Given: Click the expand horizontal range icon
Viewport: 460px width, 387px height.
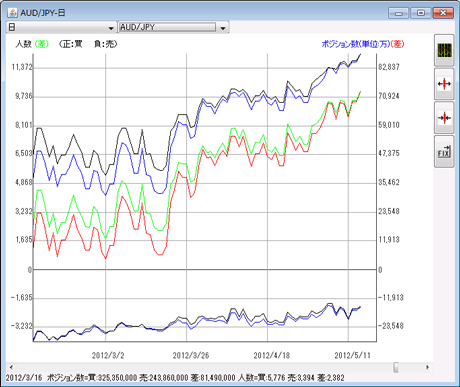Looking at the screenshot, I should (x=444, y=84).
